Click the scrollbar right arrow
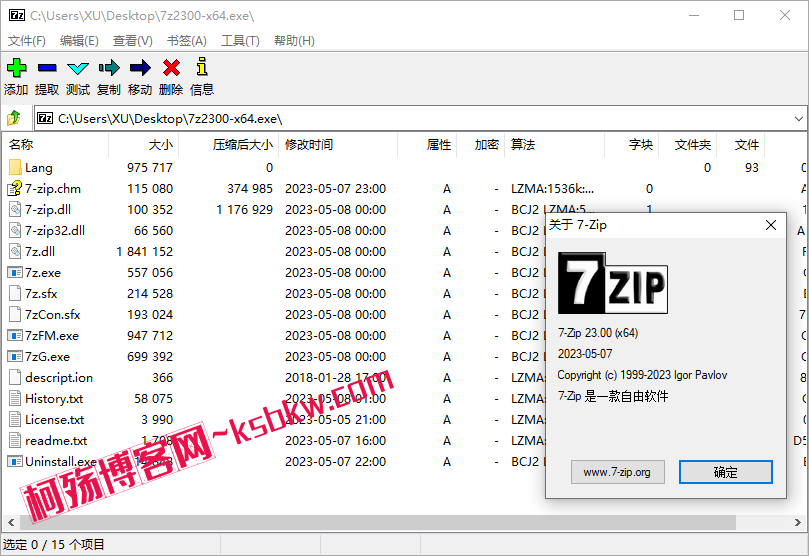Screen dimensions: 809x556 (x=798, y=522)
